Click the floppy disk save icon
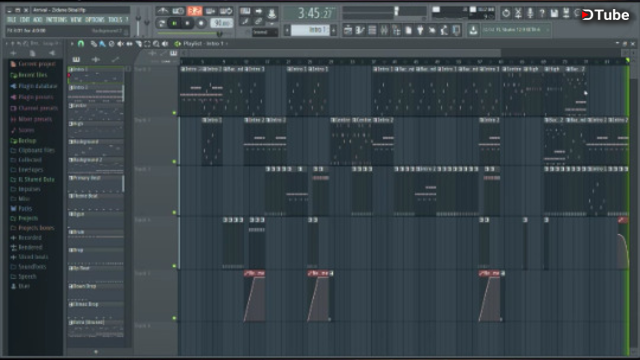The image size is (640, 360). [554, 13]
